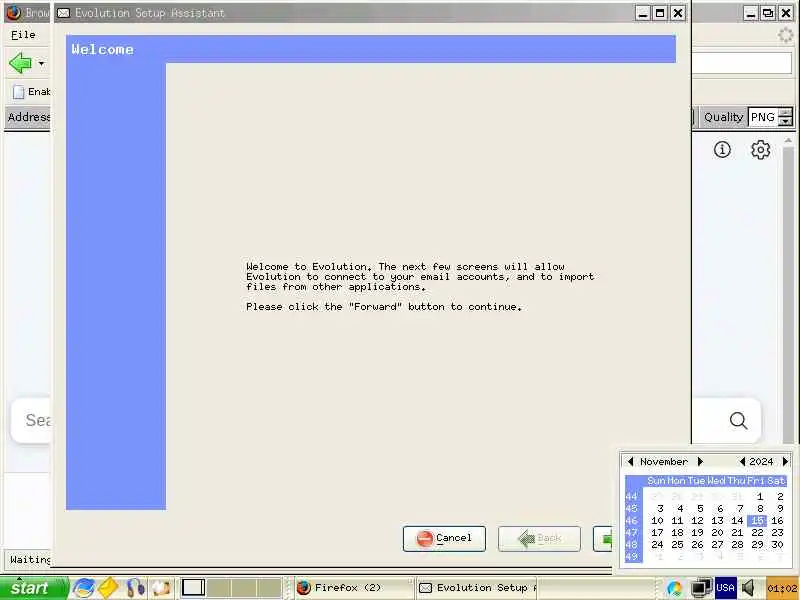Image resolution: width=800 pixels, height=600 pixels.
Task: Click the Back button in the Evolution assistant
Action: (x=539, y=538)
